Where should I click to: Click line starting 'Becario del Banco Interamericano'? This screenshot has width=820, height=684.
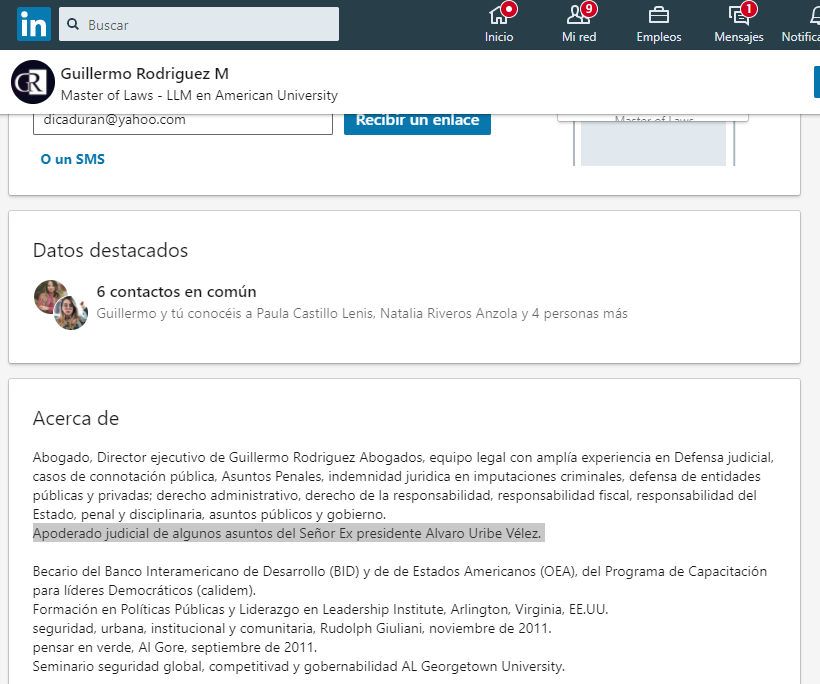[400, 571]
